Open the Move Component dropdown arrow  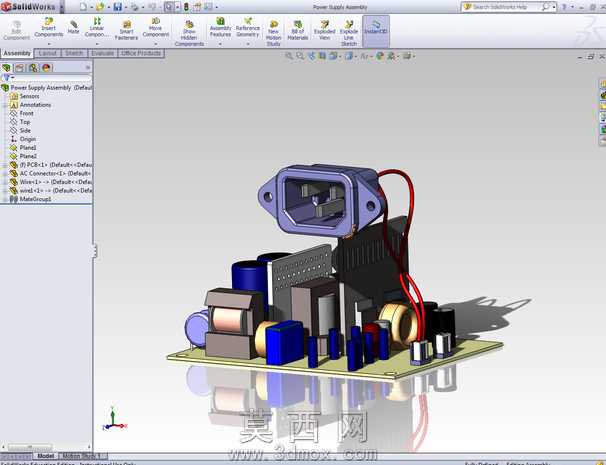pyautogui.click(x=156, y=44)
